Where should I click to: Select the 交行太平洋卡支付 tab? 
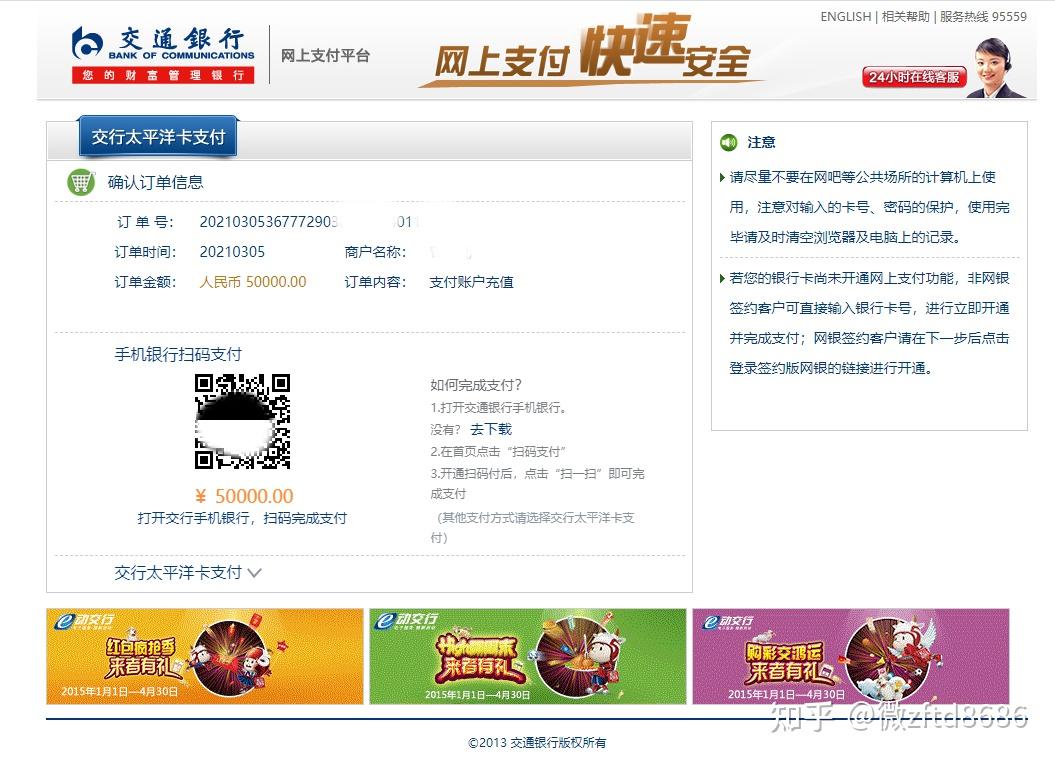pos(158,137)
